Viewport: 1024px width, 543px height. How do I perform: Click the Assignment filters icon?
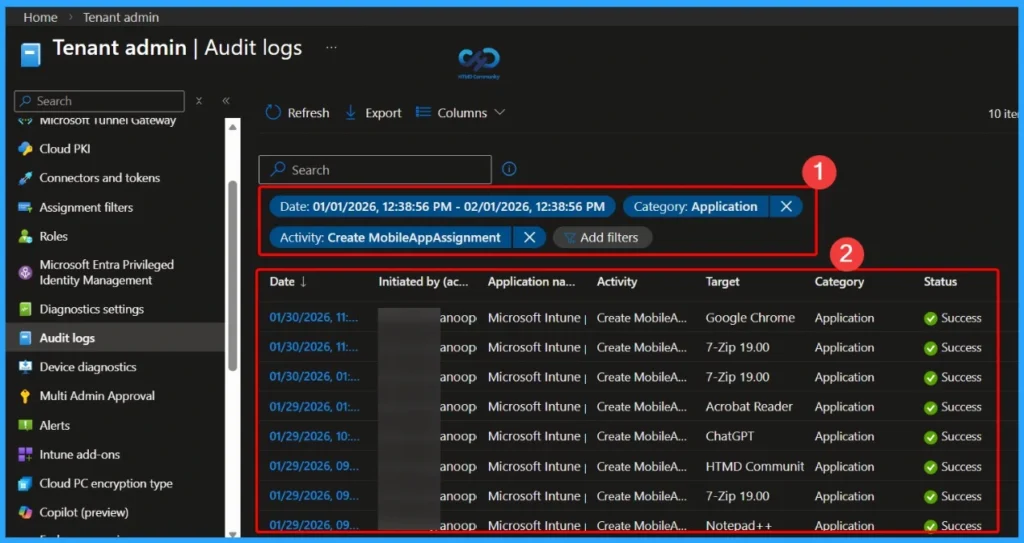pos(25,207)
